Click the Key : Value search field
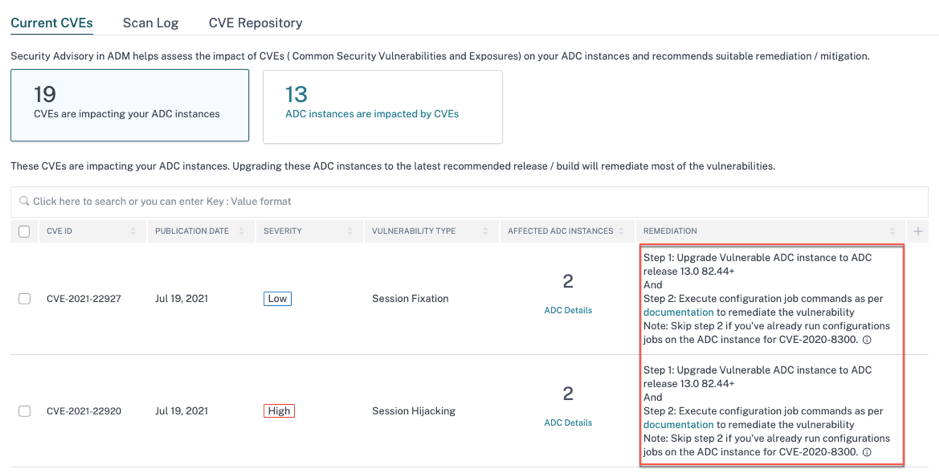Viewport: 939px width, 472px height. point(470,201)
